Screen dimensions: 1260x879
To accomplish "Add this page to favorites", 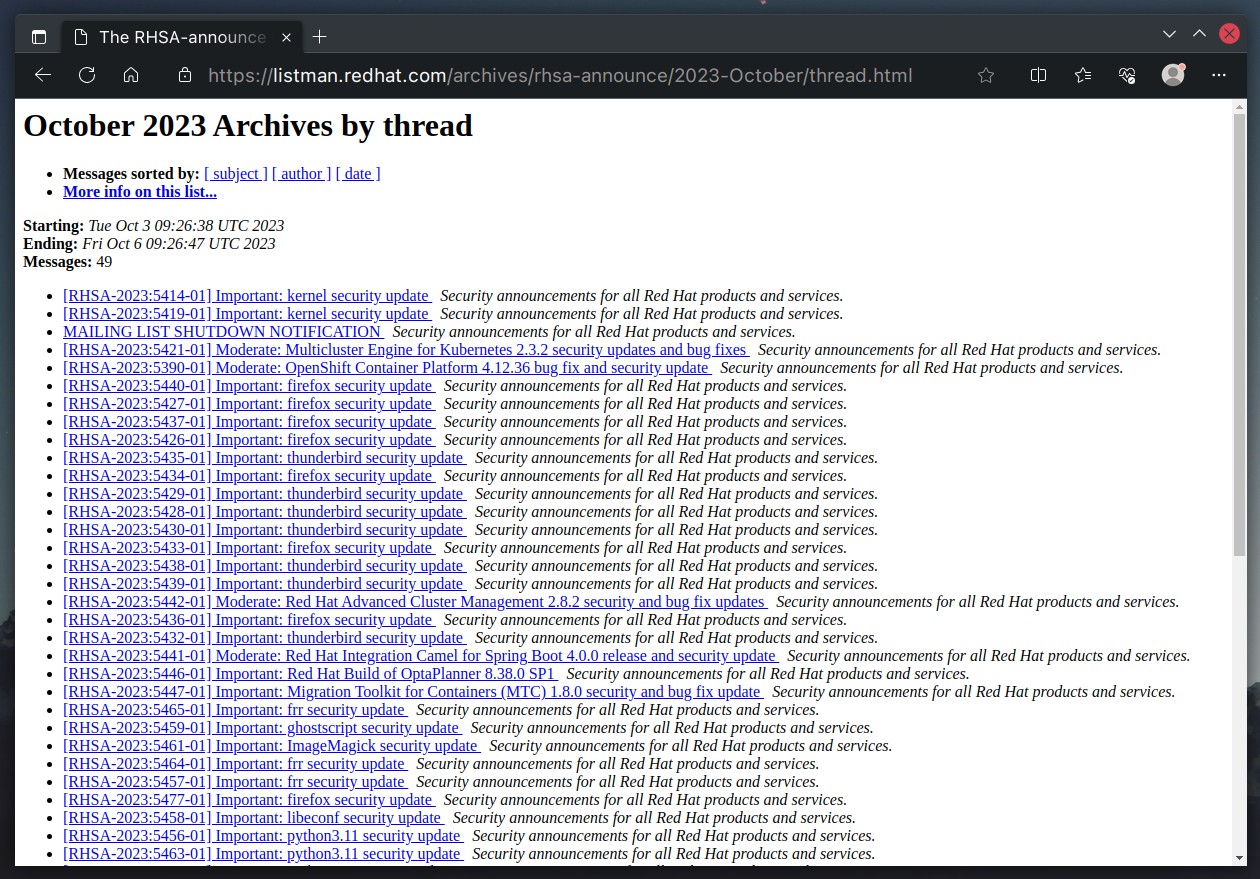I will click(x=986, y=75).
